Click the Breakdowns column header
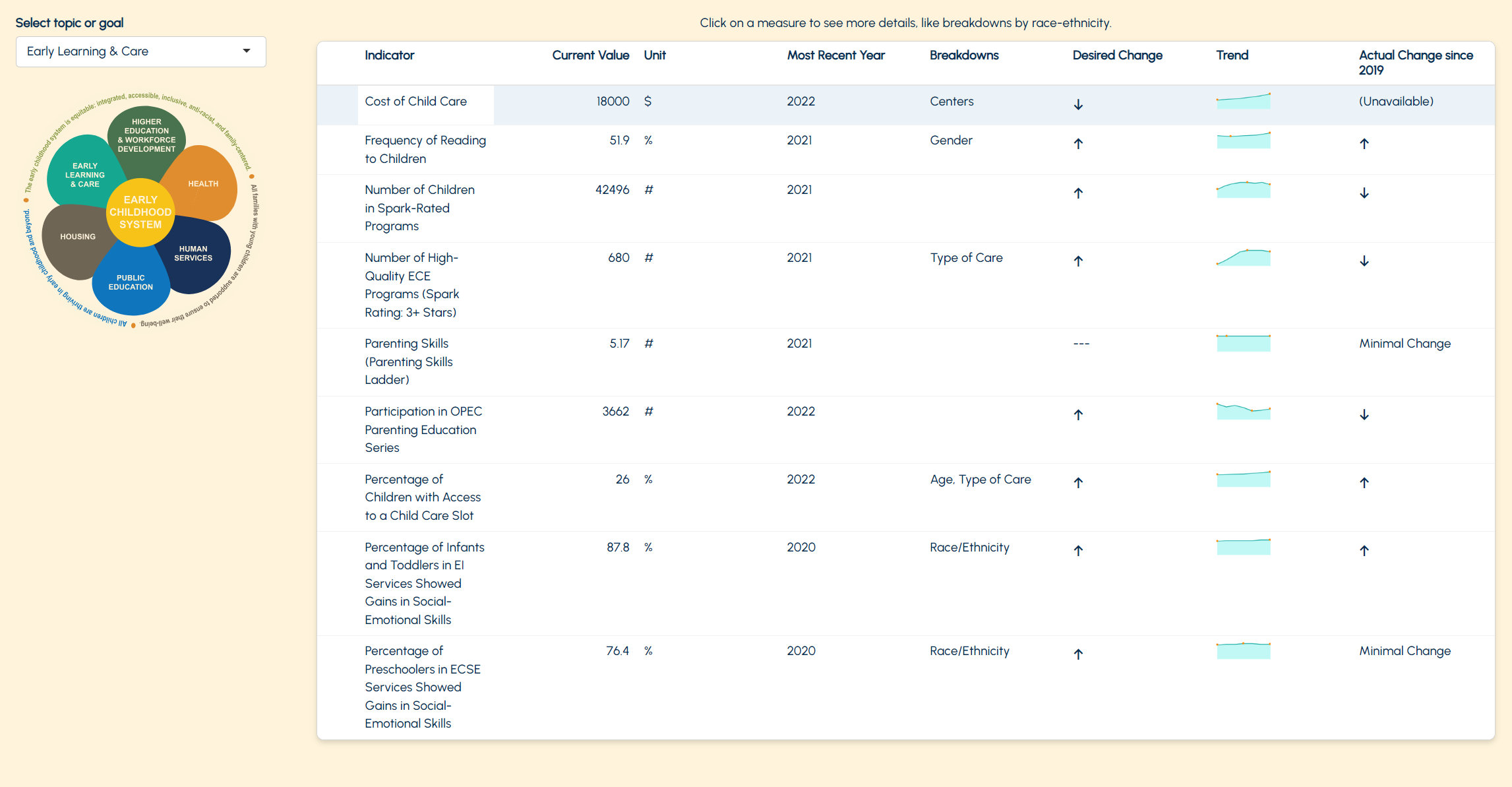This screenshot has height=787, width=1512. (964, 55)
